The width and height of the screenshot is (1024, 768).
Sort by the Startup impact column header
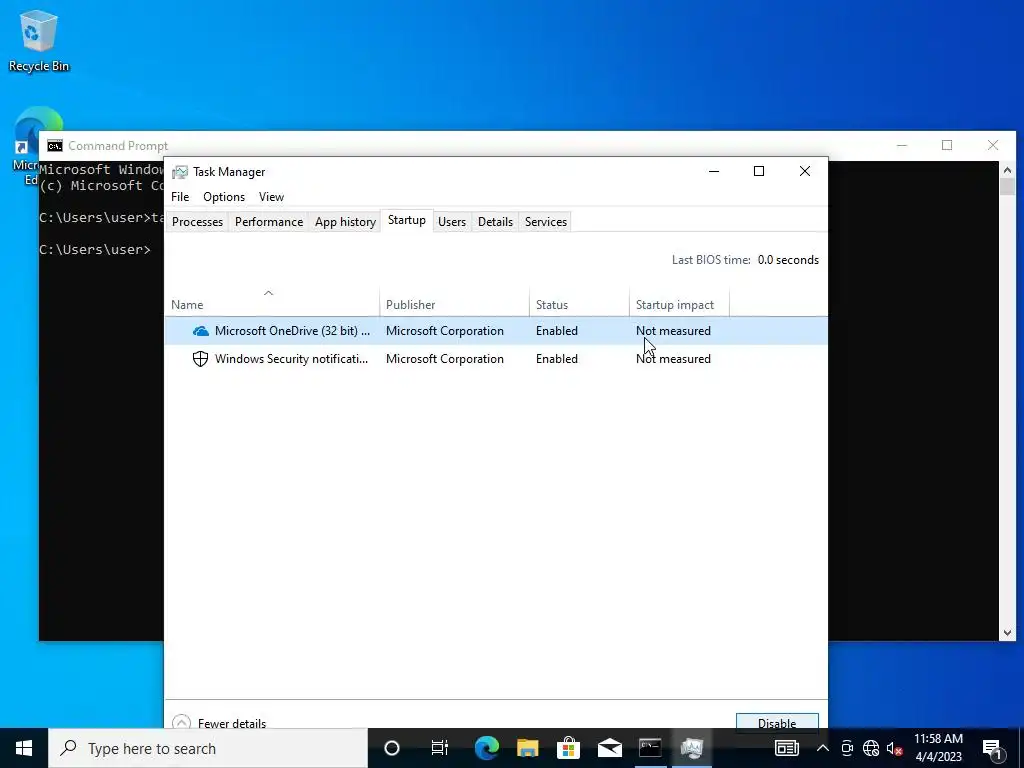point(679,304)
